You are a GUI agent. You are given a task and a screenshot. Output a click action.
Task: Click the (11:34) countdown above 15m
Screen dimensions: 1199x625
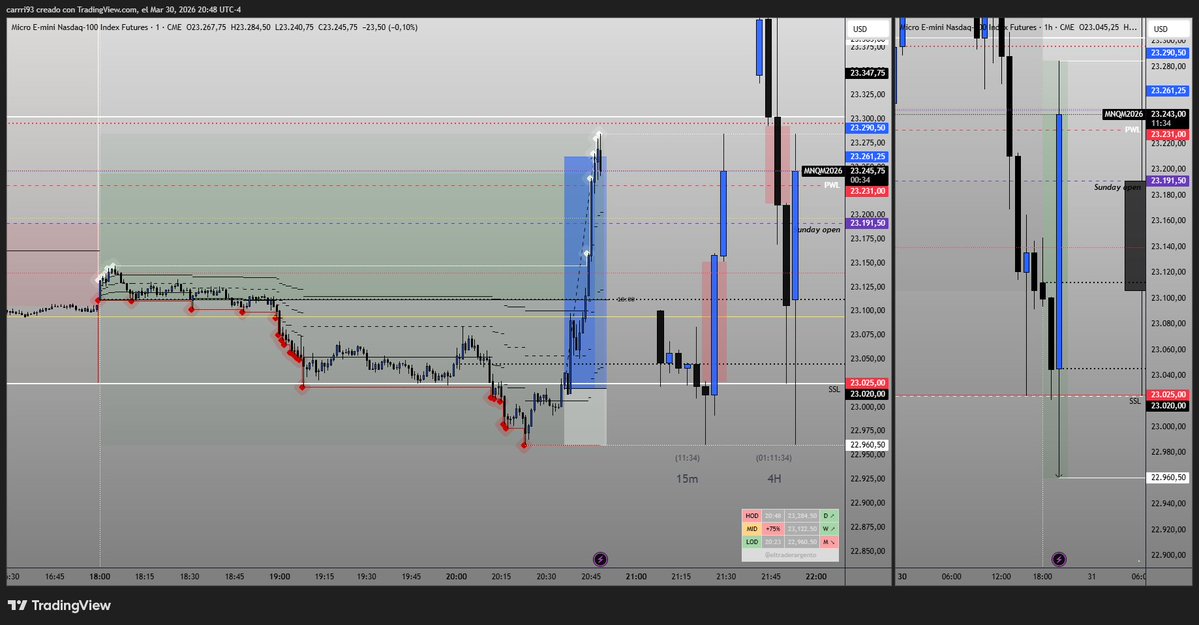click(687, 458)
